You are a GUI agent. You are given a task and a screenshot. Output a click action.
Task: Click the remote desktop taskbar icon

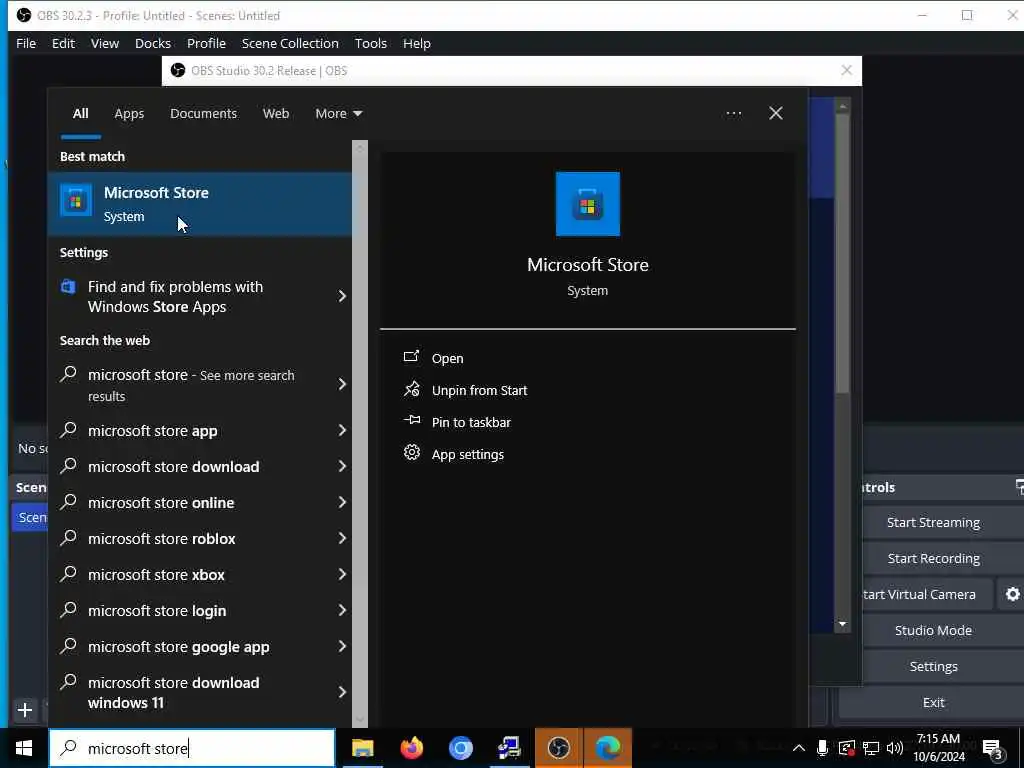click(509, 748)
